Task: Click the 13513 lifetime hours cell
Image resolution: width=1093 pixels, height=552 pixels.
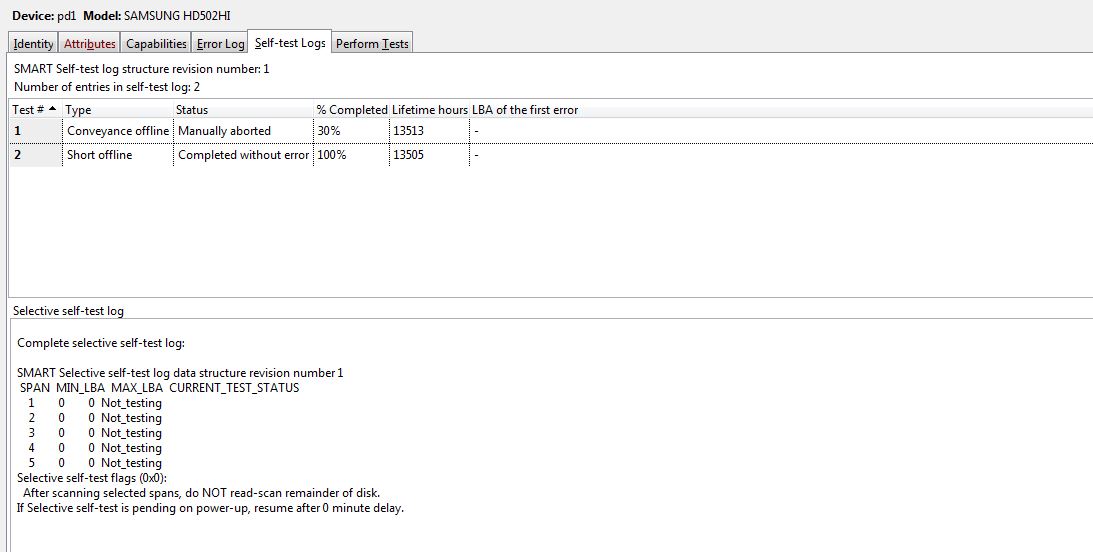Action: point(408,131)
